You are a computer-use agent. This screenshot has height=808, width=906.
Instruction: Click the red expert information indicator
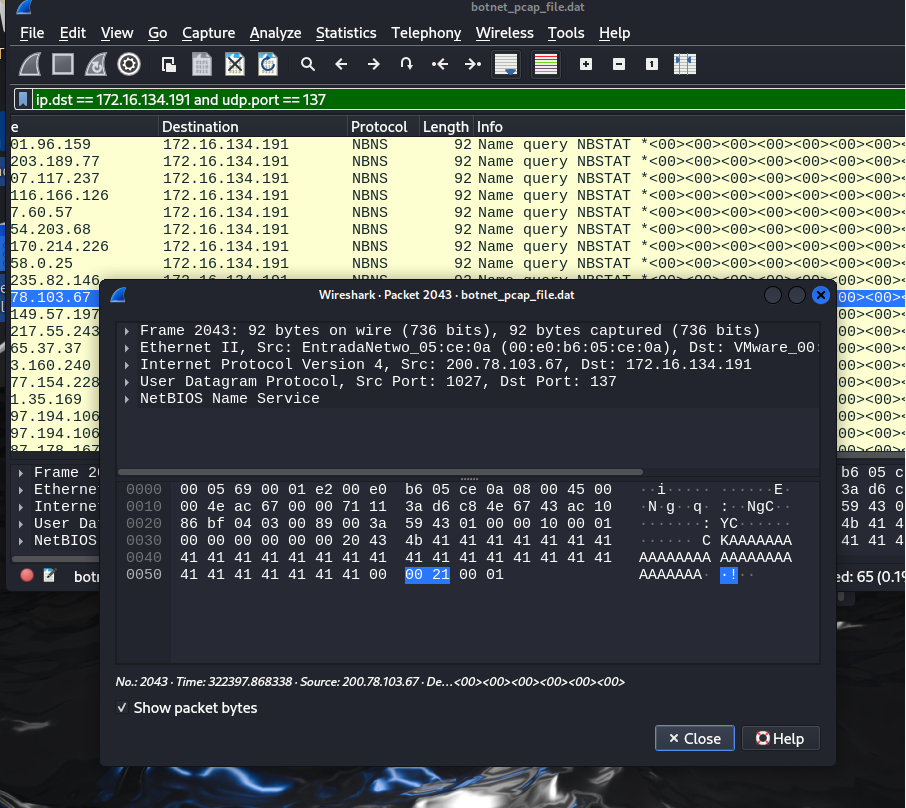click(x=27, y=576)
